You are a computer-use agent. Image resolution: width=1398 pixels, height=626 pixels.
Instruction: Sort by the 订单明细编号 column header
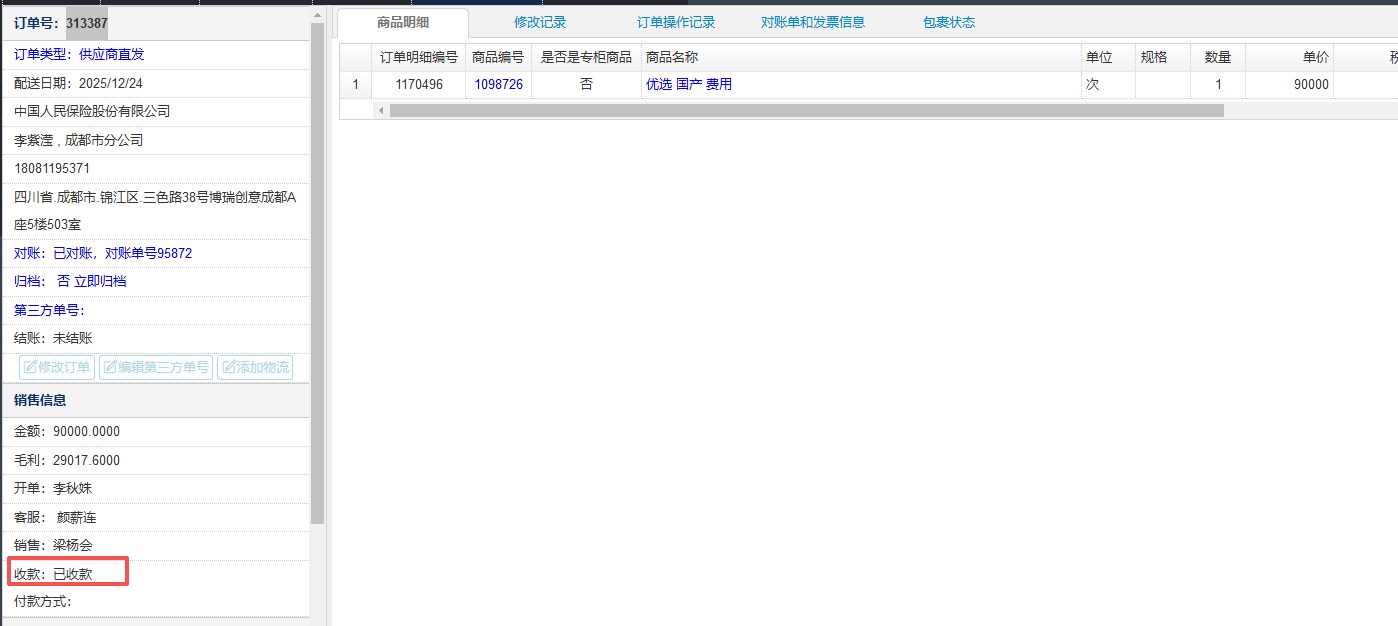pos(419,57)
